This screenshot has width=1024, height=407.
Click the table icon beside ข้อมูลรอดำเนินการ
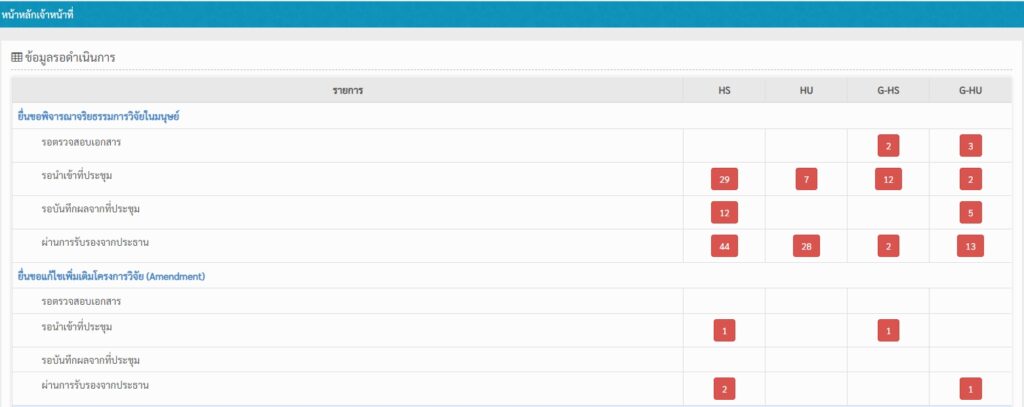pos(16,58)
